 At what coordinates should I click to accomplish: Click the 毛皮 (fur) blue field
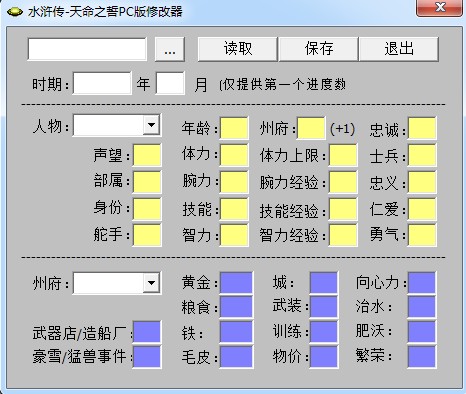(x=236, y=357)
